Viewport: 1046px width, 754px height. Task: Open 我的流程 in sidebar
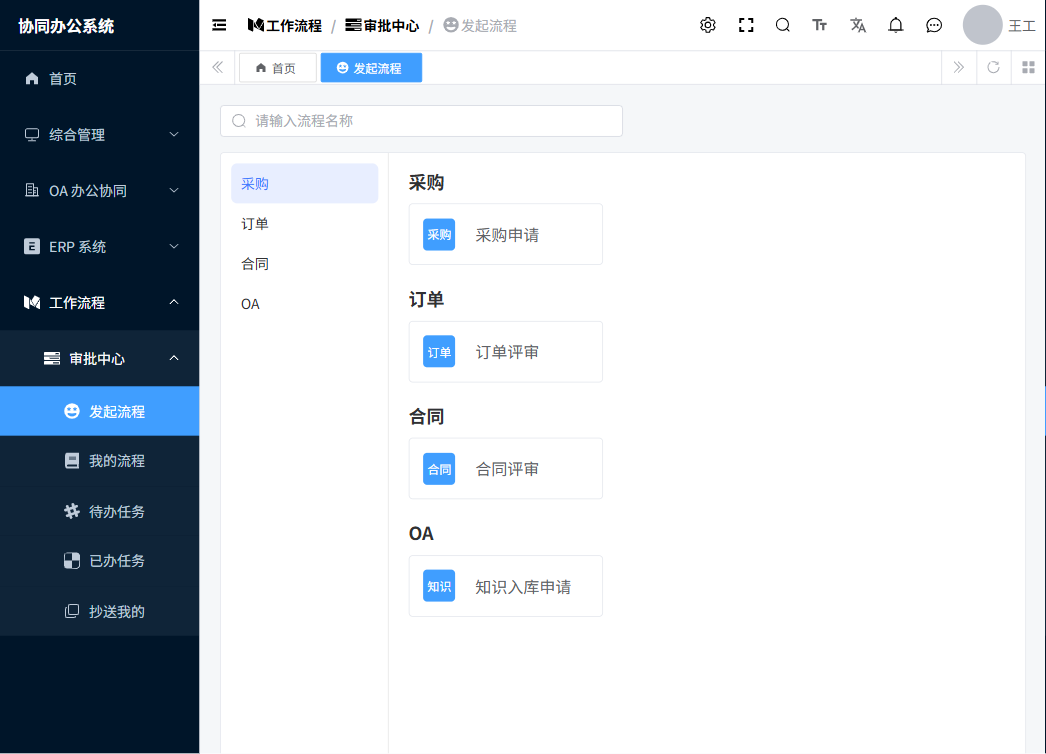[x=99, y=460]
